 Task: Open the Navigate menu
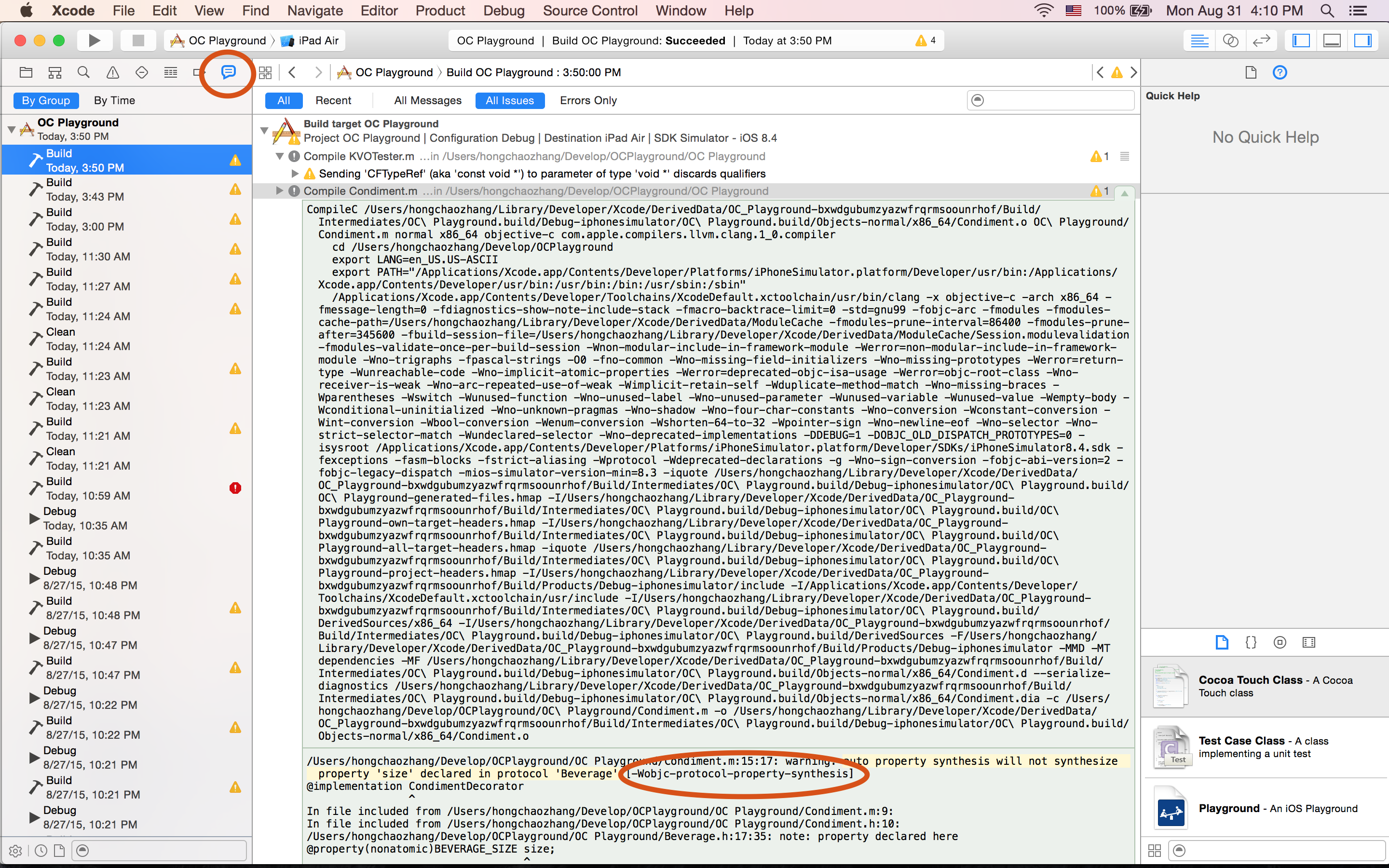tap(314, 10)
